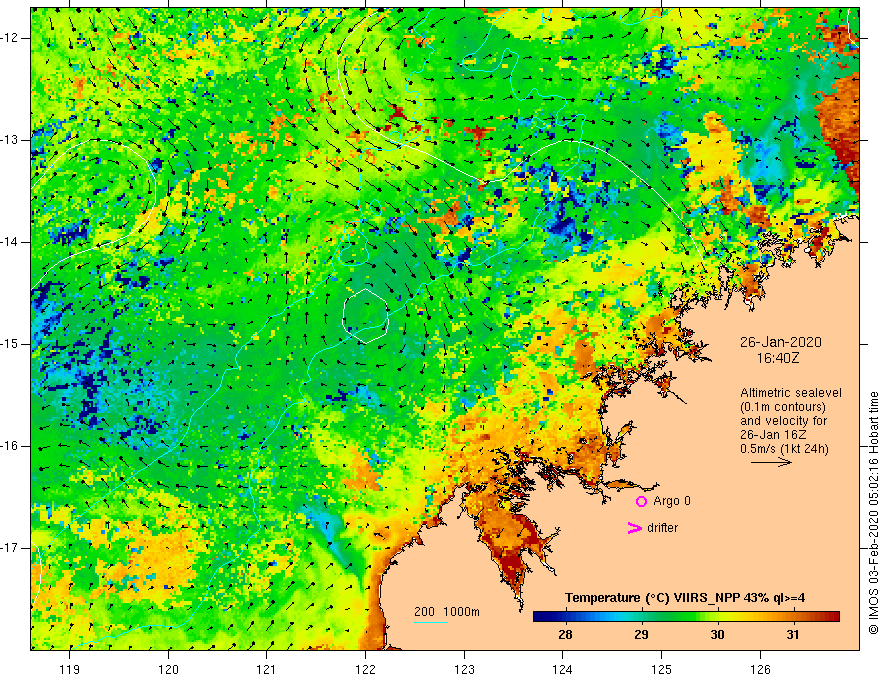
Task: Click the '120' longitude axis label
Action: [168, 669]
